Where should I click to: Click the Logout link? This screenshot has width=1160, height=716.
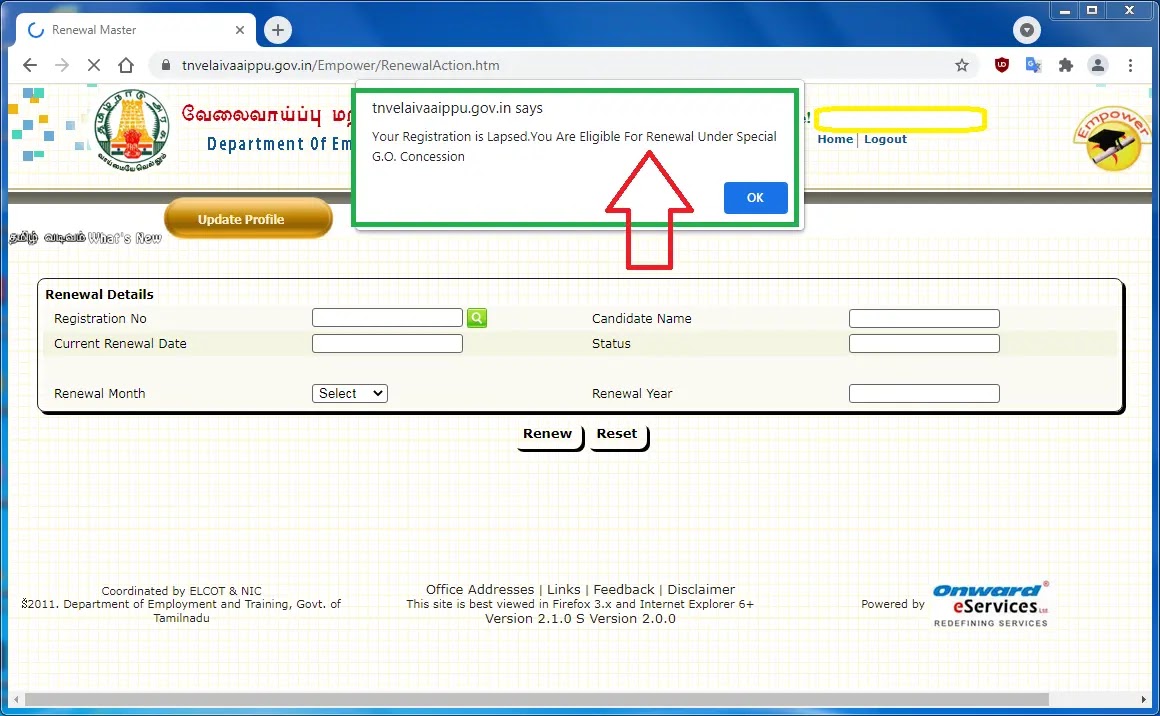(885, 139)
